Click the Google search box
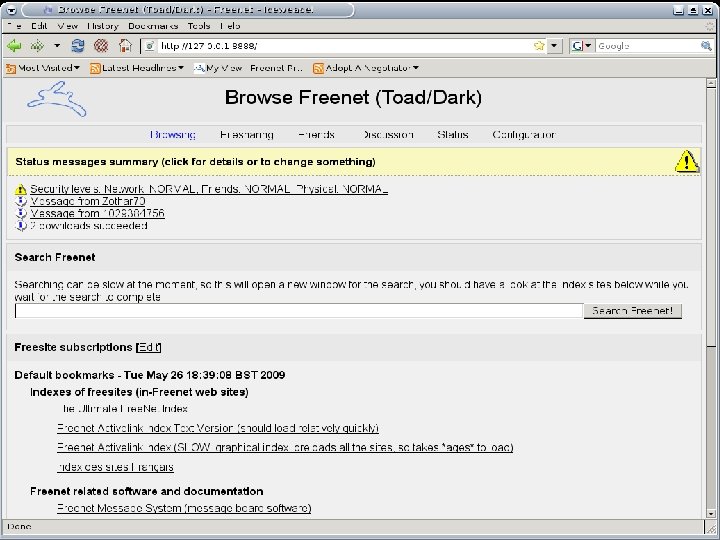 point(647,45)
